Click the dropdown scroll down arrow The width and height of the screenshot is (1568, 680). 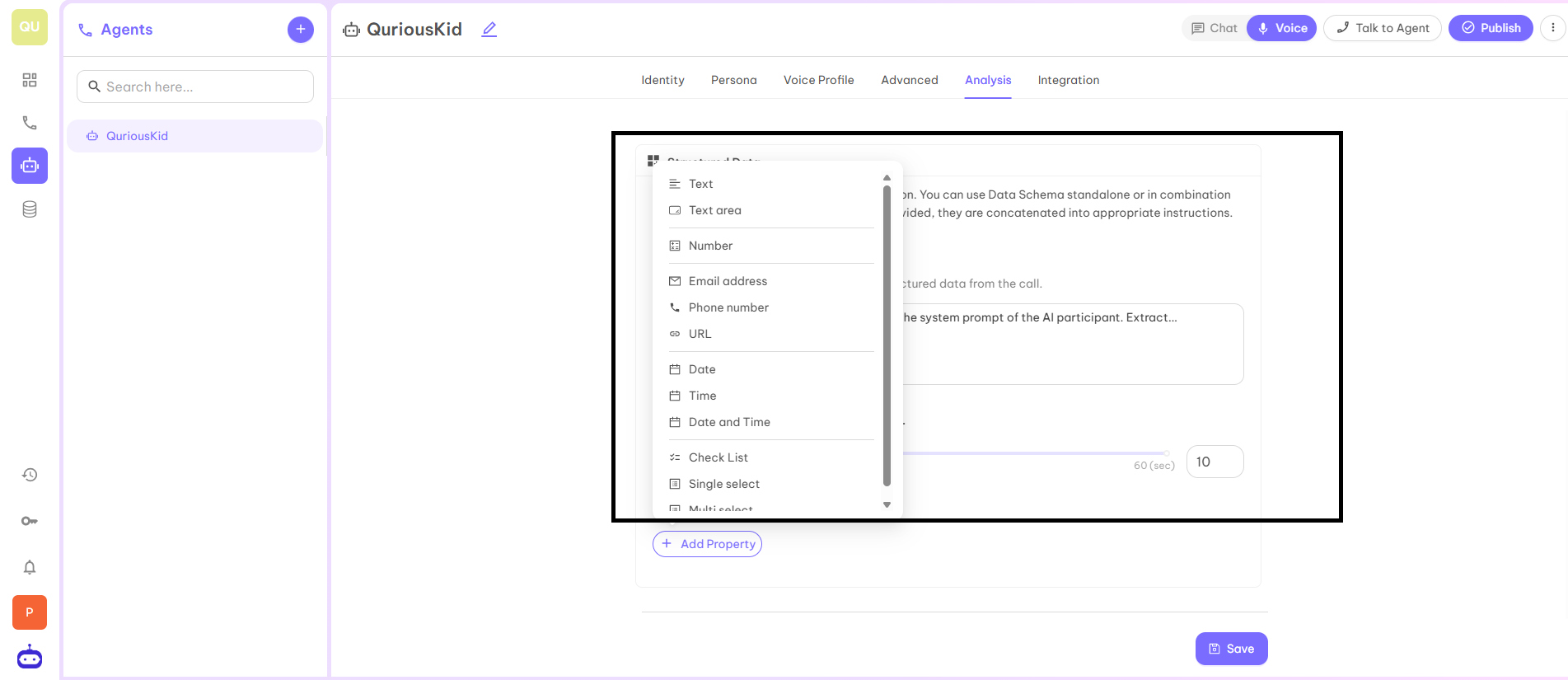[x=887, y=504]
